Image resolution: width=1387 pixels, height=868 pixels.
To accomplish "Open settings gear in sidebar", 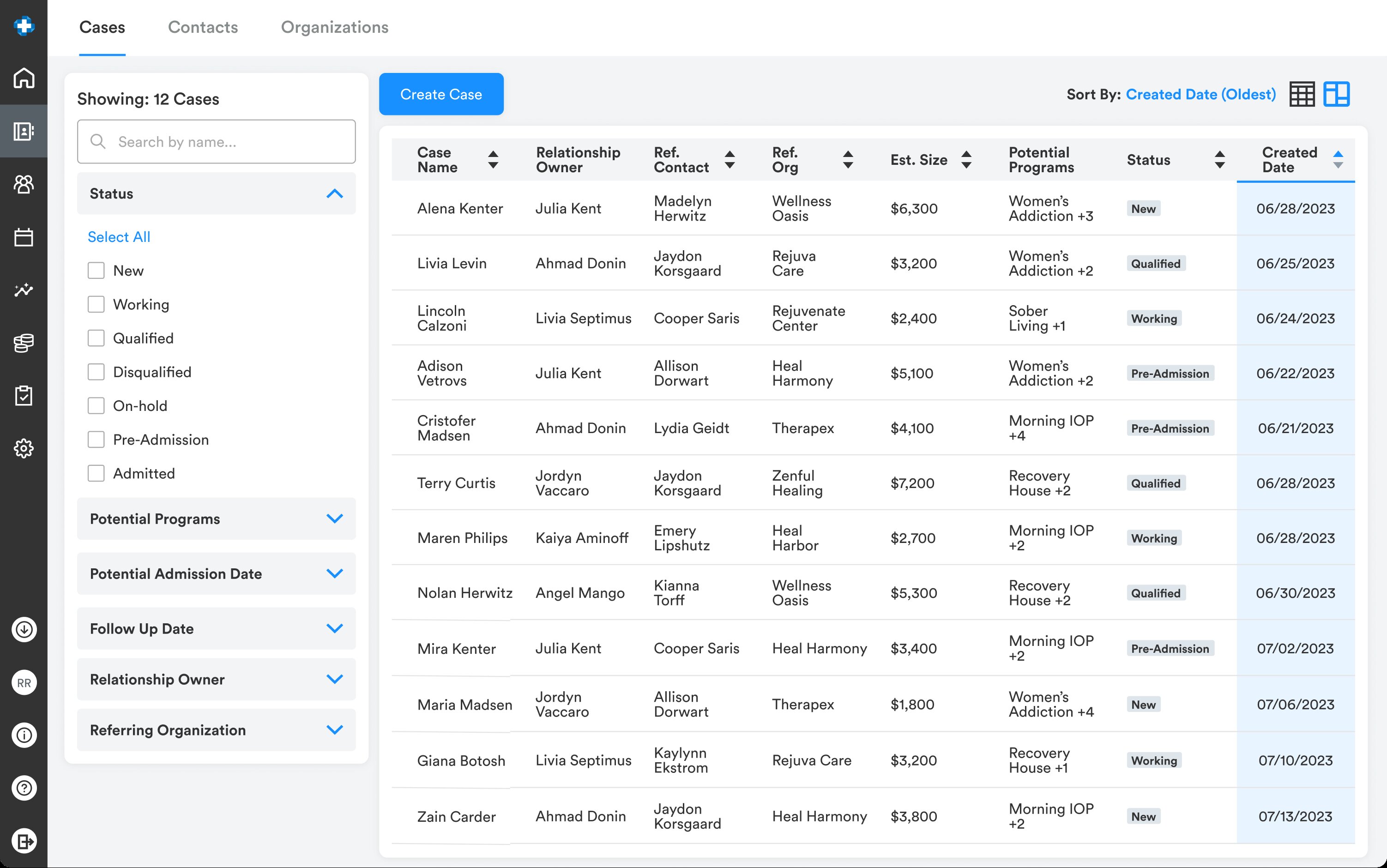I will pos(24,448).
